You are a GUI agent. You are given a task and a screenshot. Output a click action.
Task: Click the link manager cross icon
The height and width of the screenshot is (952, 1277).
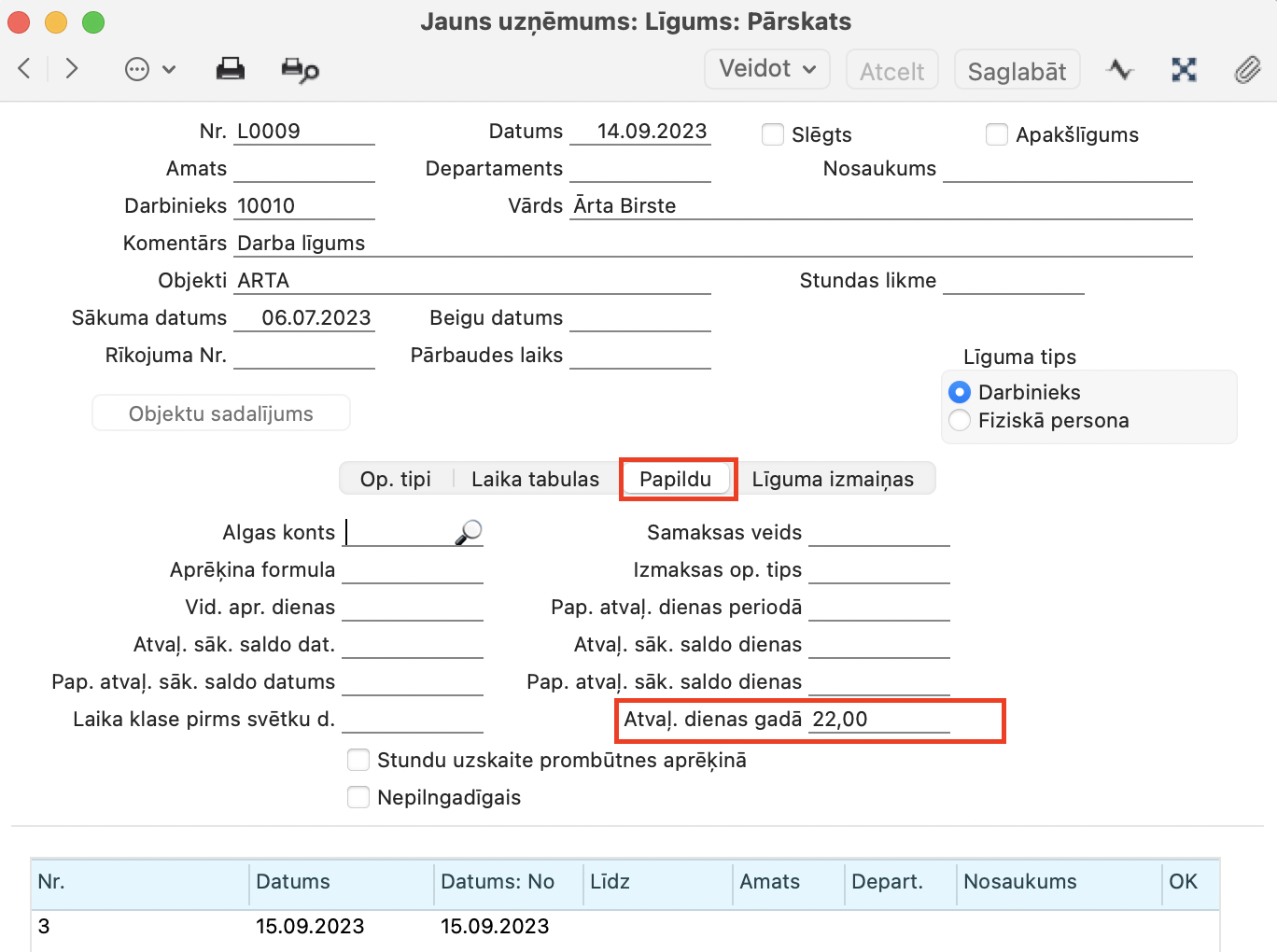pos(1184,70)
